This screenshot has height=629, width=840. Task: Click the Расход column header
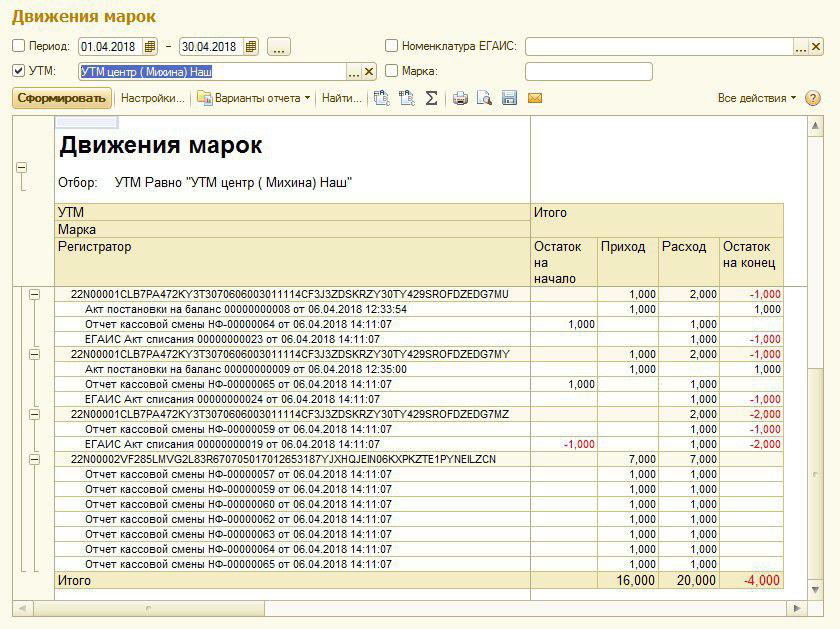(689, 262)
